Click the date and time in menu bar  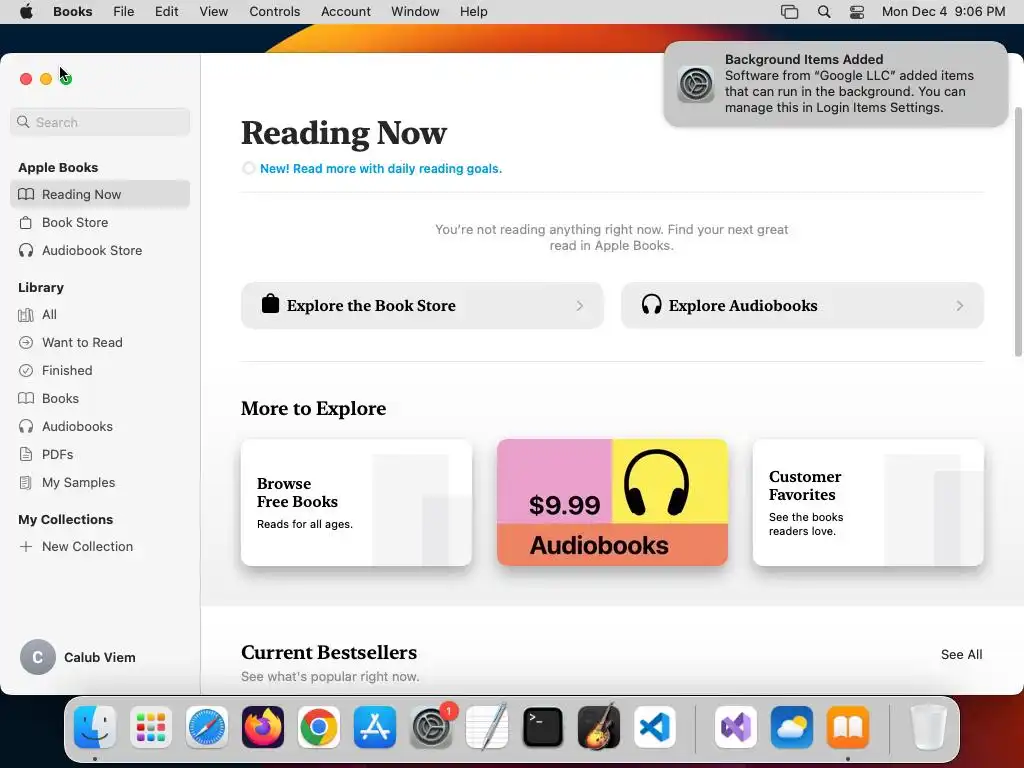click(943, 12)
